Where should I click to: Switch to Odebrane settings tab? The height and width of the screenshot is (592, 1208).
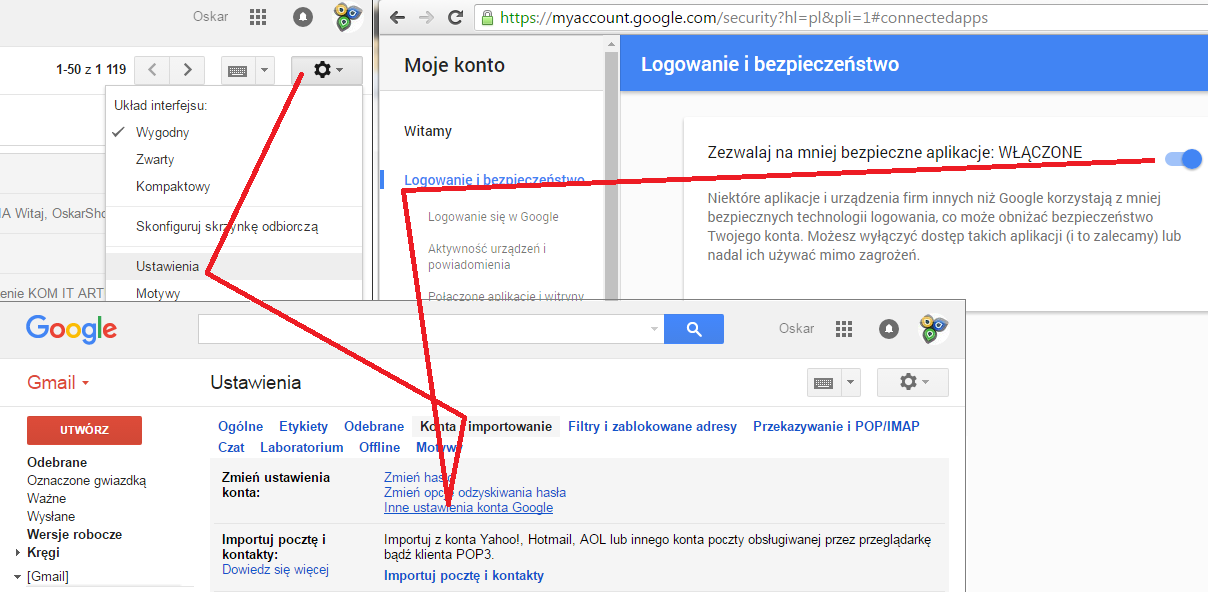pyautogui.click(x=374, y=426)
